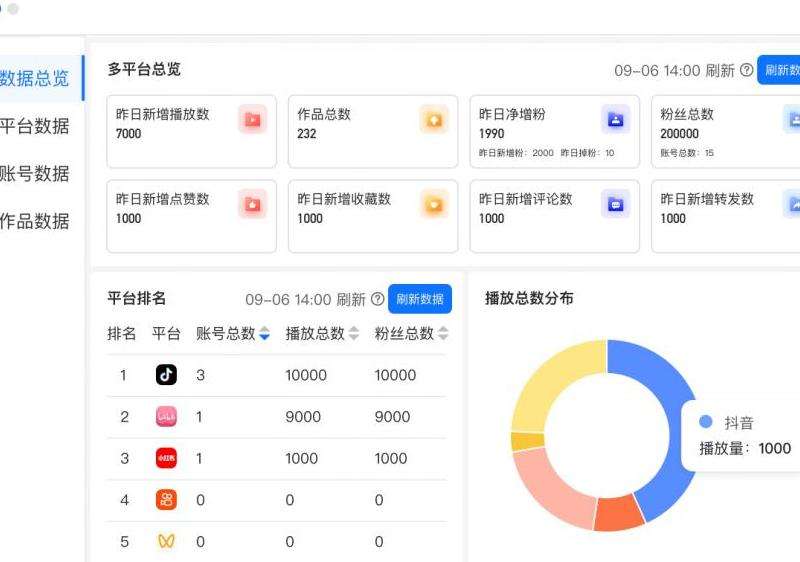Switch to 账号数据 in the sidebar
This screenshot has width=800, height=562.
pos(35,174)
